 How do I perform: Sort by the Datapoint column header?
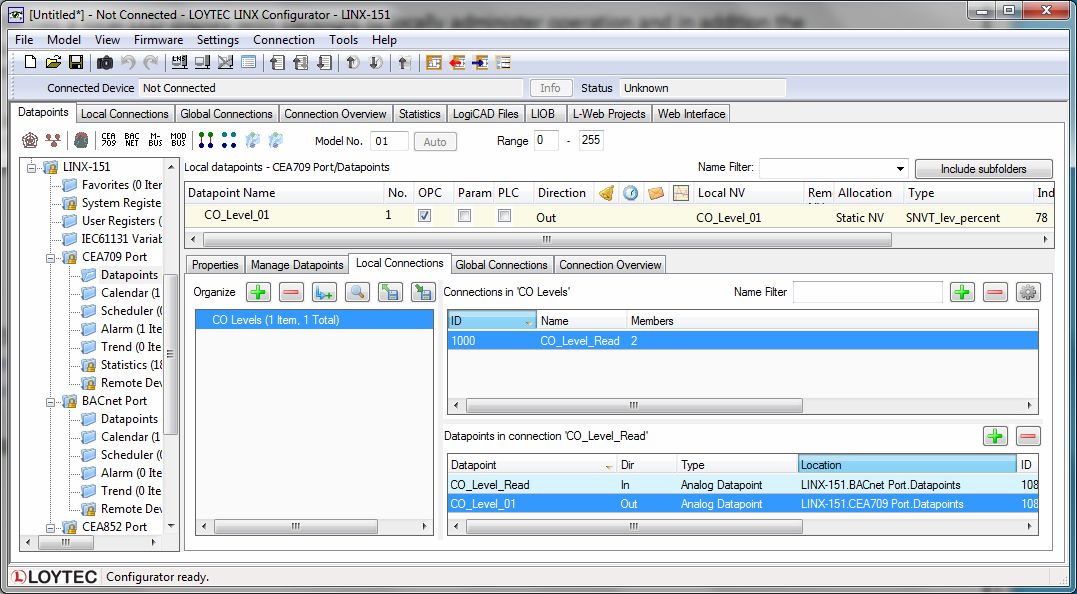coord(532,465)
